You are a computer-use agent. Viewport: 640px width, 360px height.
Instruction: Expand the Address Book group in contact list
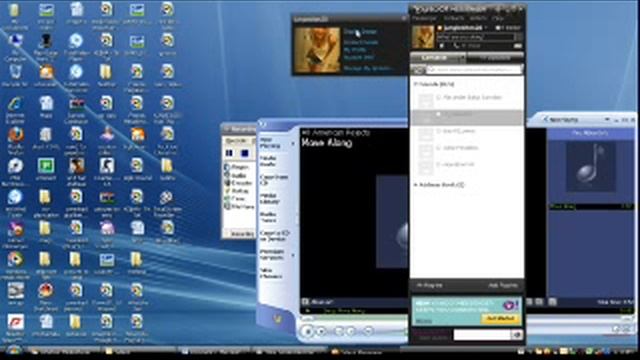[415, 185]
